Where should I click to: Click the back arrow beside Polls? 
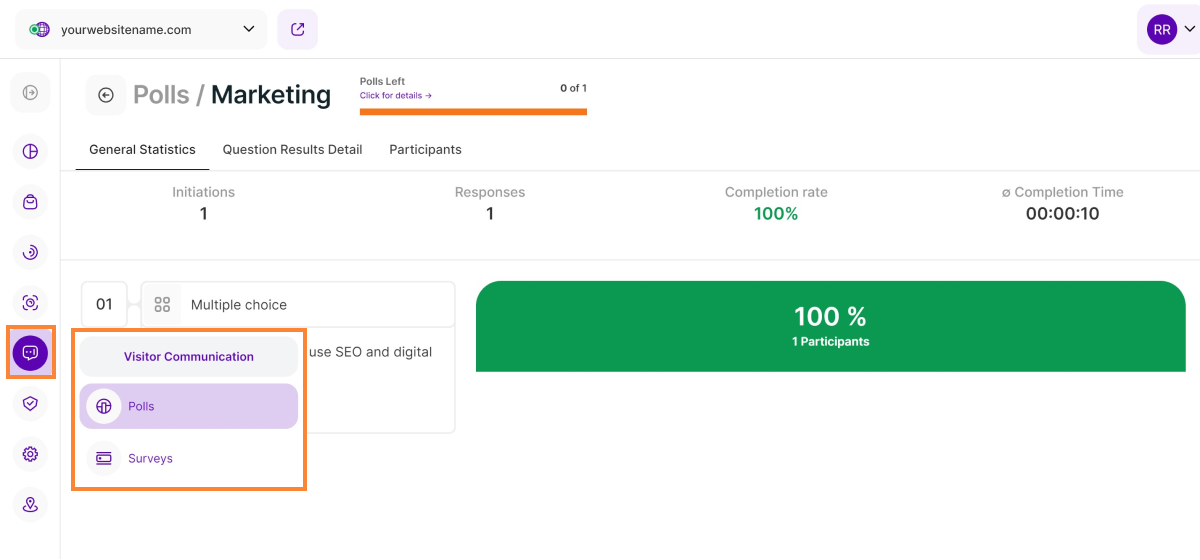[106, 95]
